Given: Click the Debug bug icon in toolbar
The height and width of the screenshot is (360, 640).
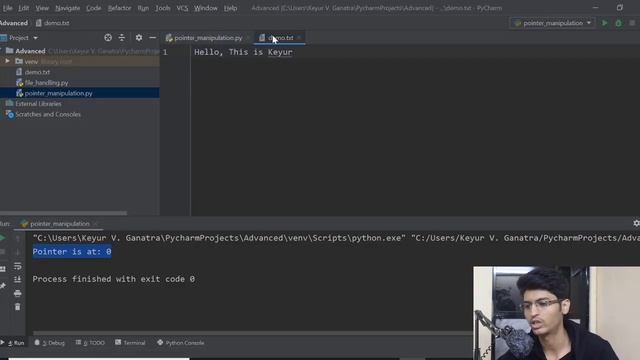Looking at the screenshot, I should tap(618, 23).
